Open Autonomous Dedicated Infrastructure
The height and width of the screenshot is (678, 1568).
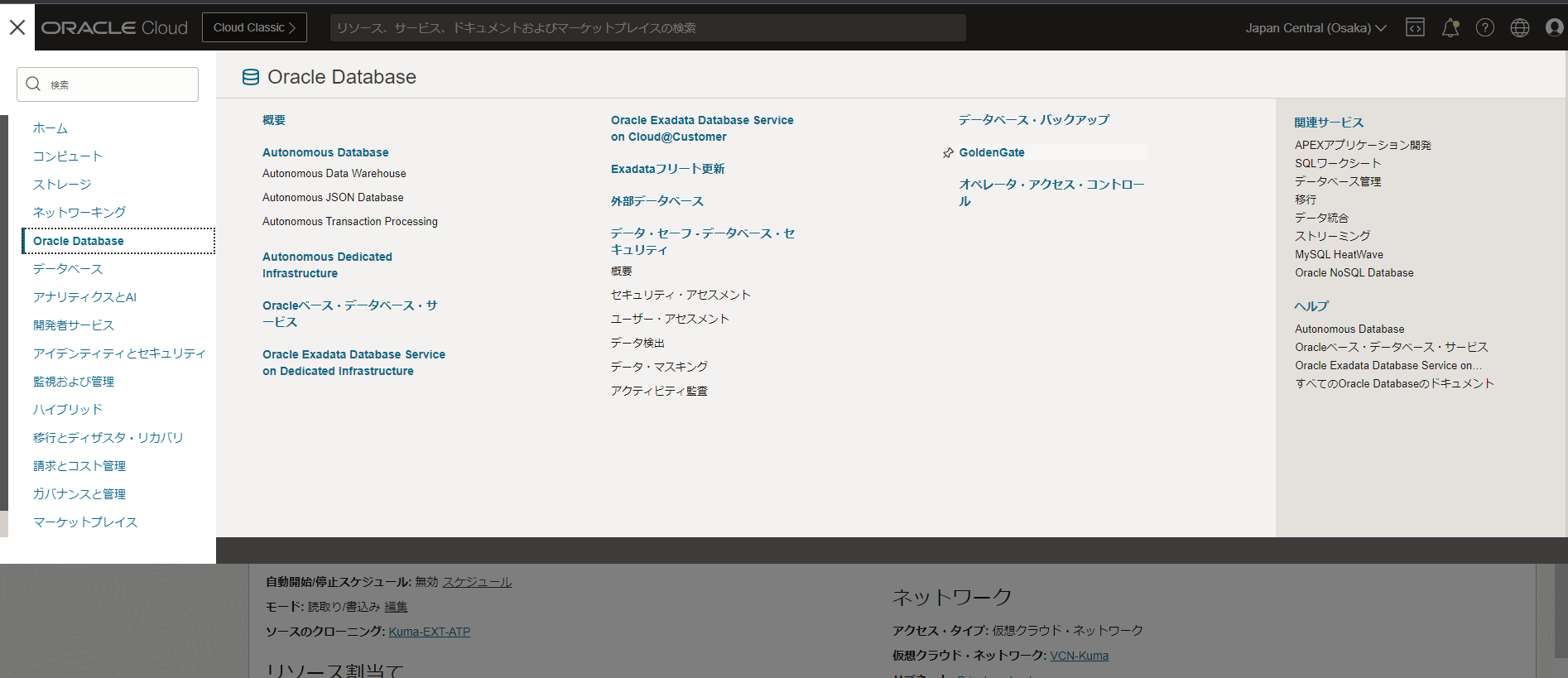point(327,265)
